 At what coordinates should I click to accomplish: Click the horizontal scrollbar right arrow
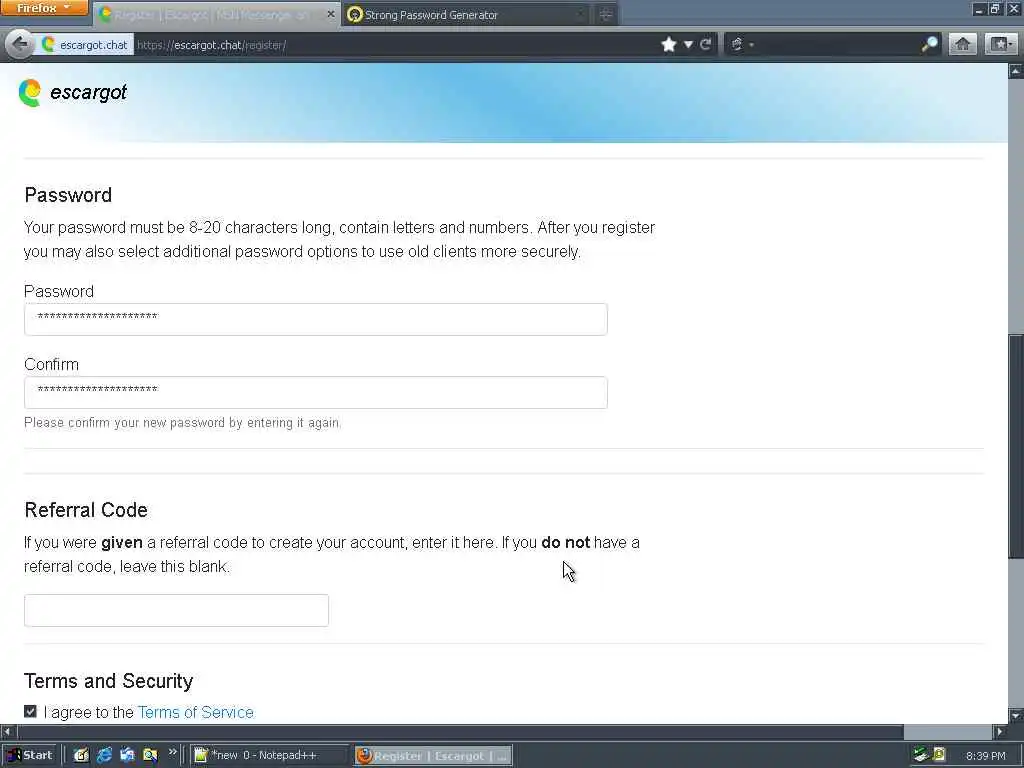pyautogui.click(x=999, y=731)
